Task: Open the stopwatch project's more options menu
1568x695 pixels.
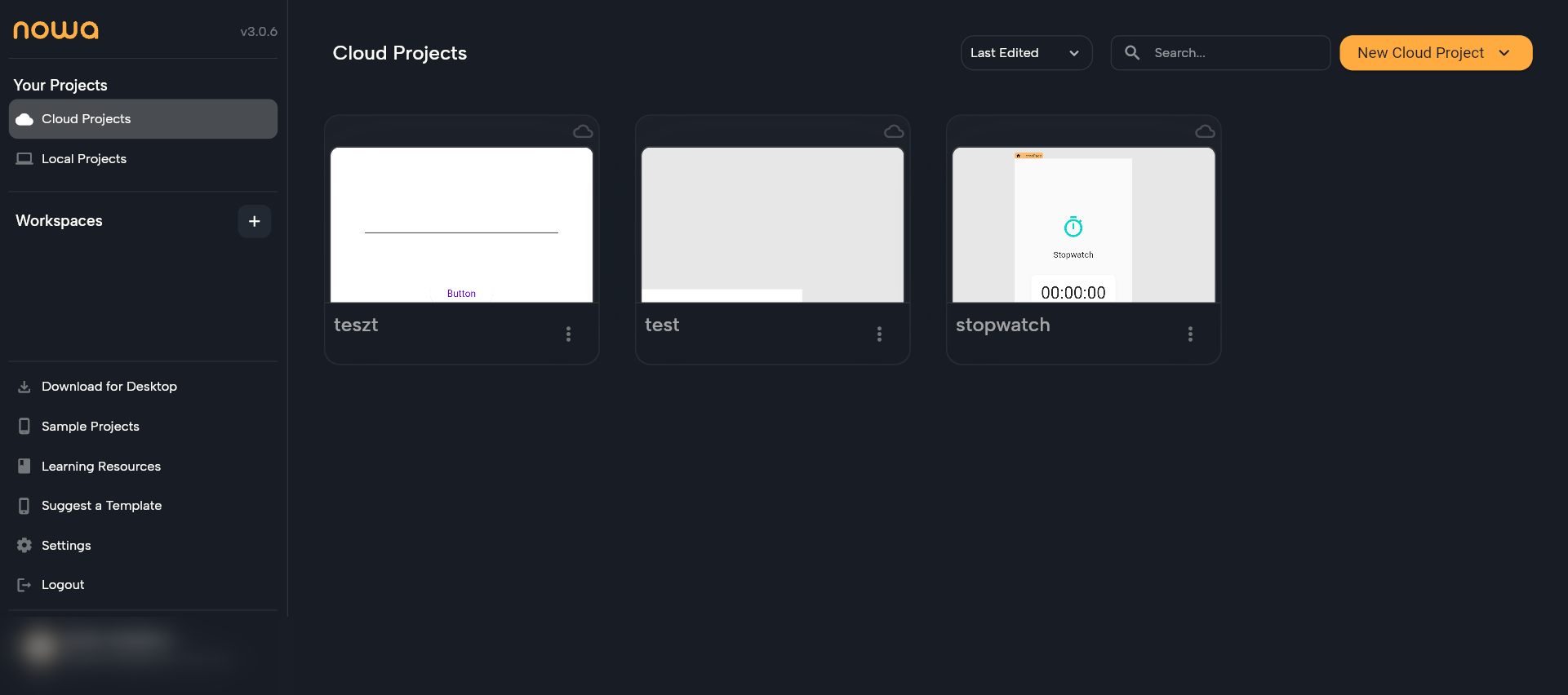Action: click(1190, 334)
